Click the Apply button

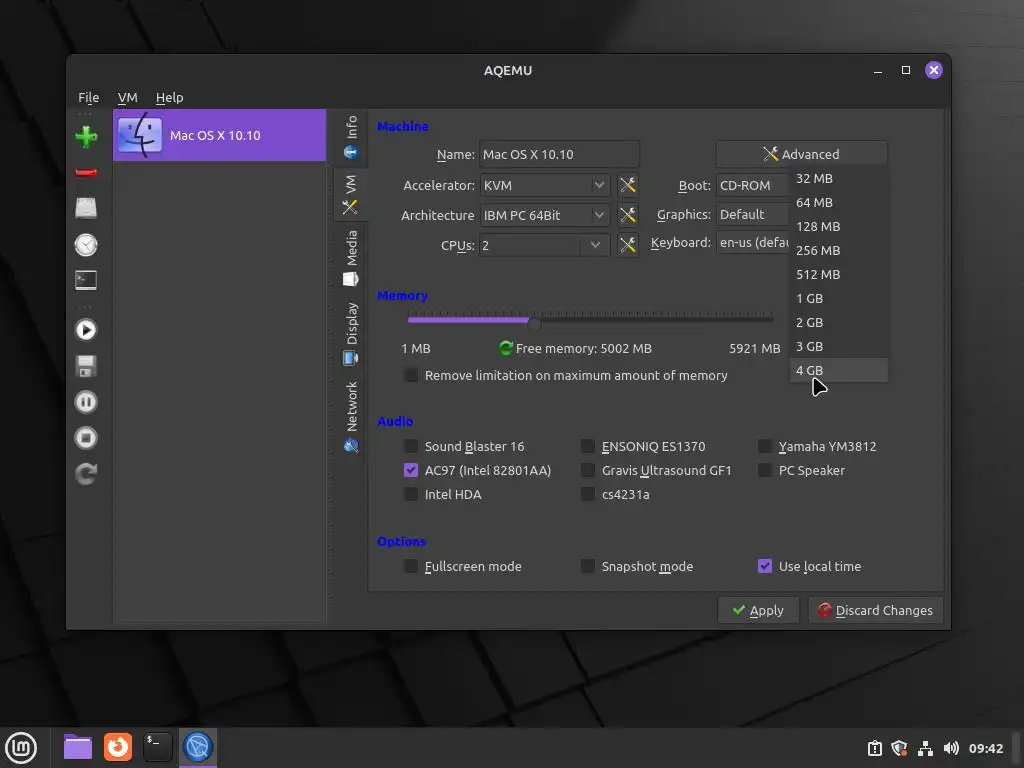[758, 610]
